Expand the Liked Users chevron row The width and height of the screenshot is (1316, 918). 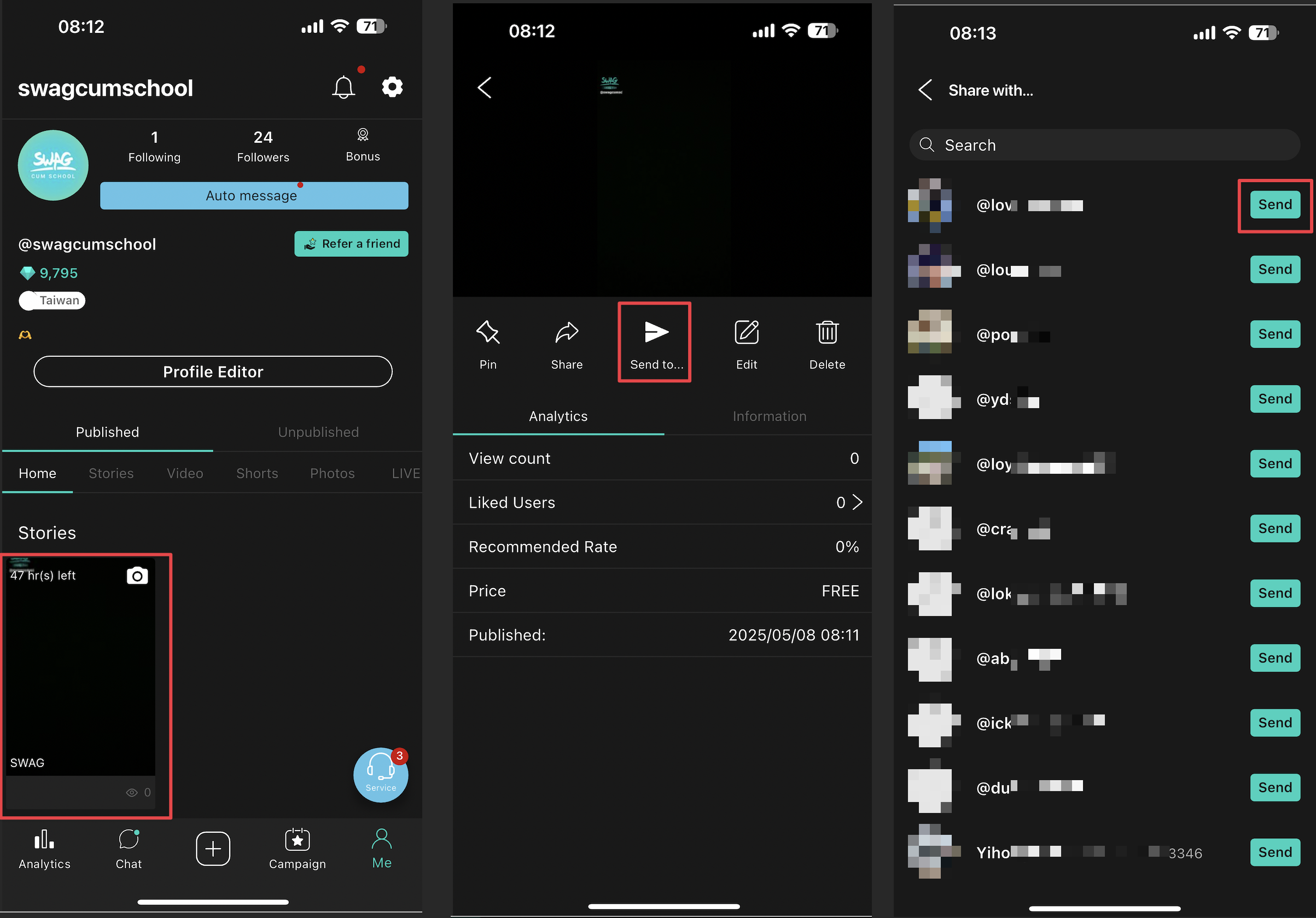tap(857, 502)
